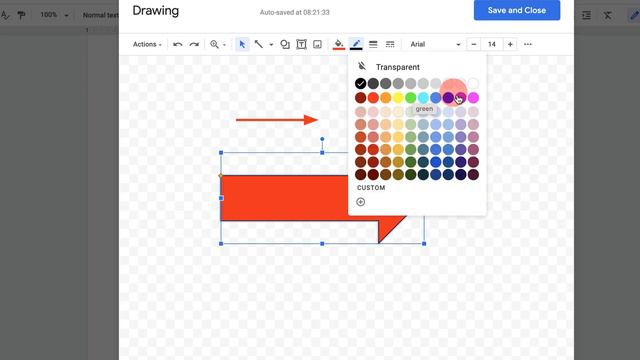This screenshot has height=360, width=640.
Task: Click the editing mode pencil in Docs
Action: point(634,15)
